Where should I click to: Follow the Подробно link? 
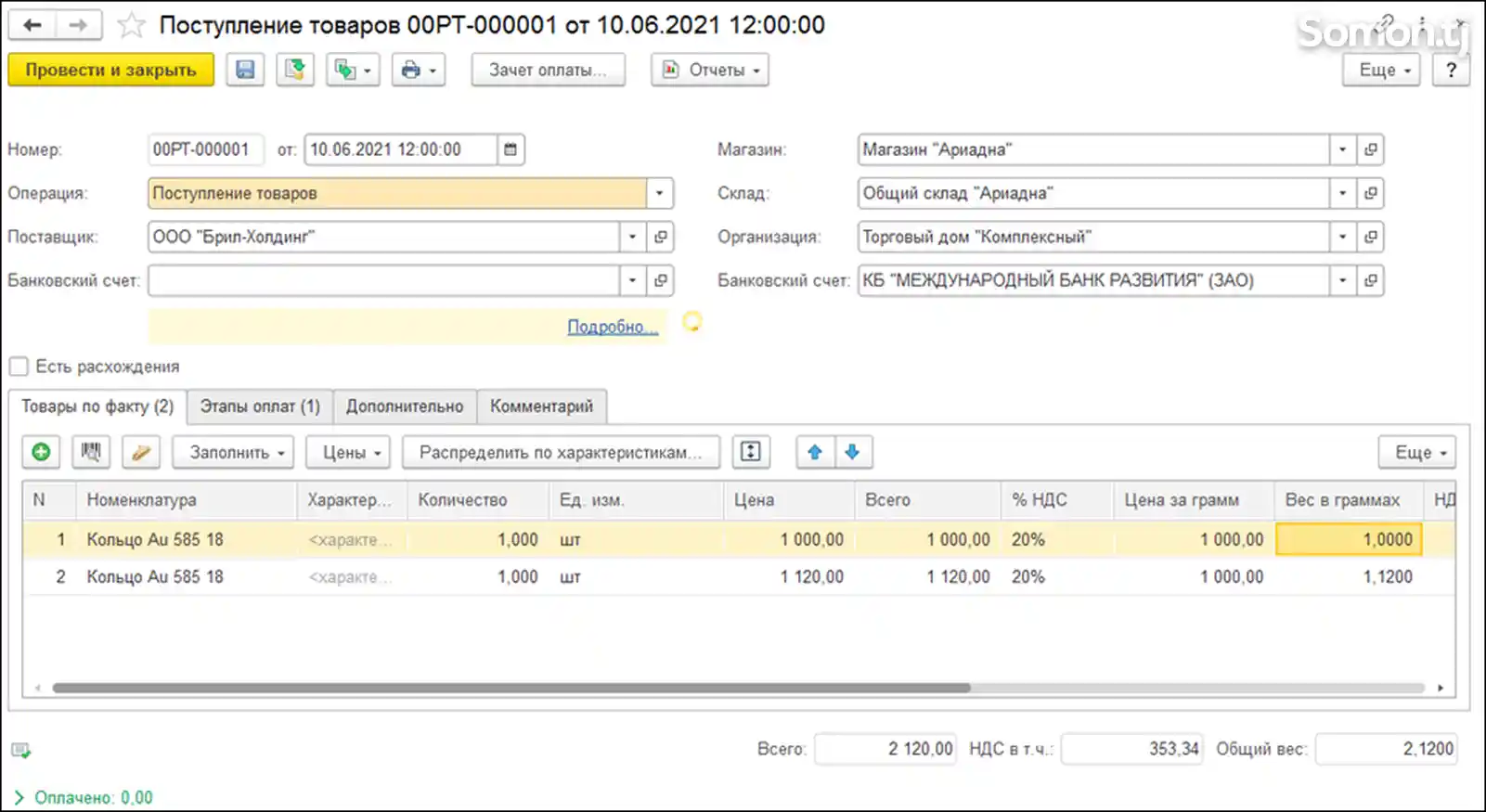coord(613,327)
